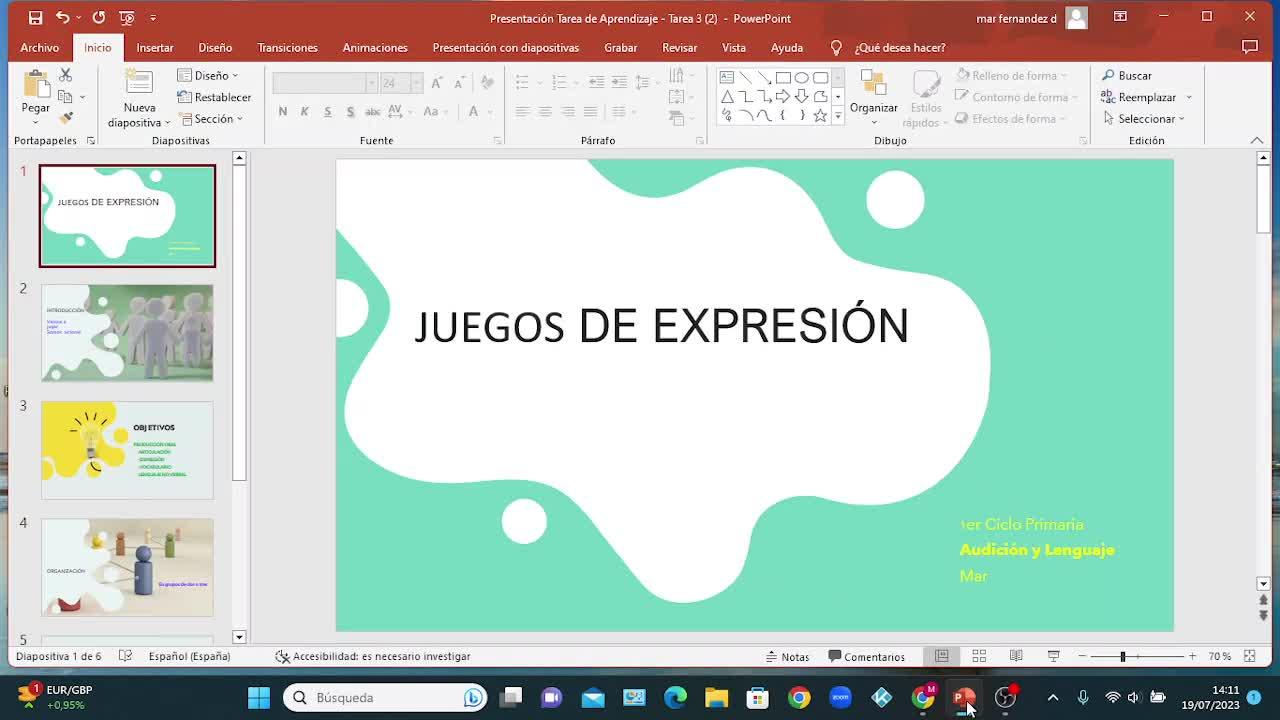Click the Buscar button
Image resolution: width=1280 pixels, height=720 pixels.
pos(1127,76)
